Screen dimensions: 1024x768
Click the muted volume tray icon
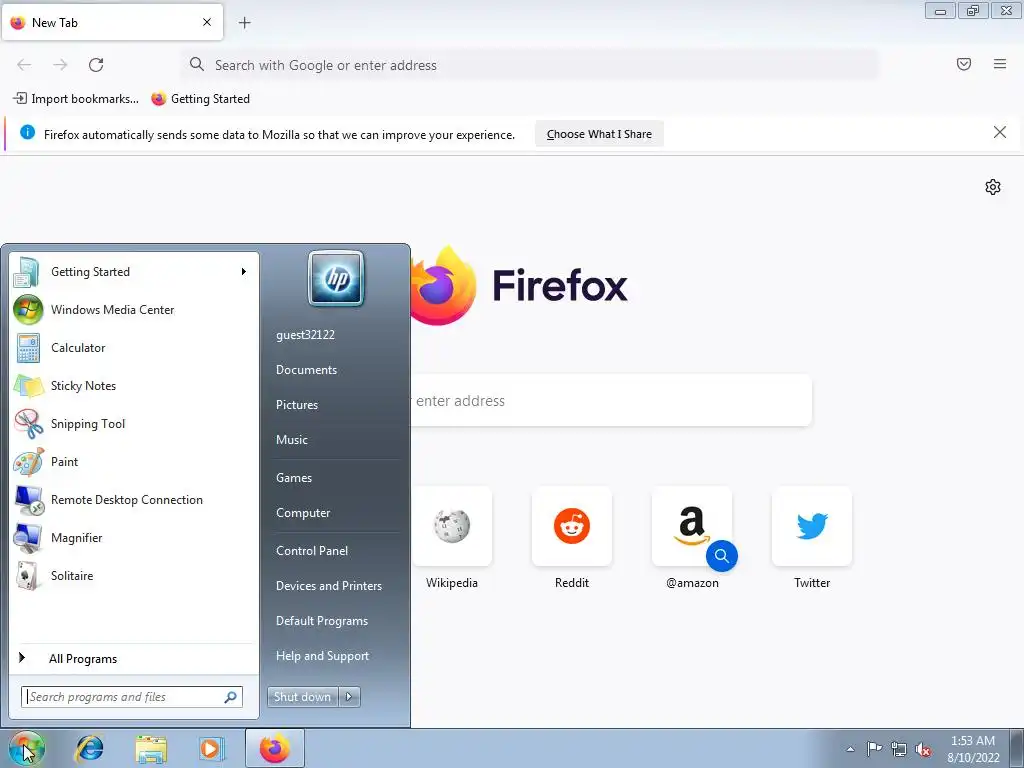coord(923,749)
